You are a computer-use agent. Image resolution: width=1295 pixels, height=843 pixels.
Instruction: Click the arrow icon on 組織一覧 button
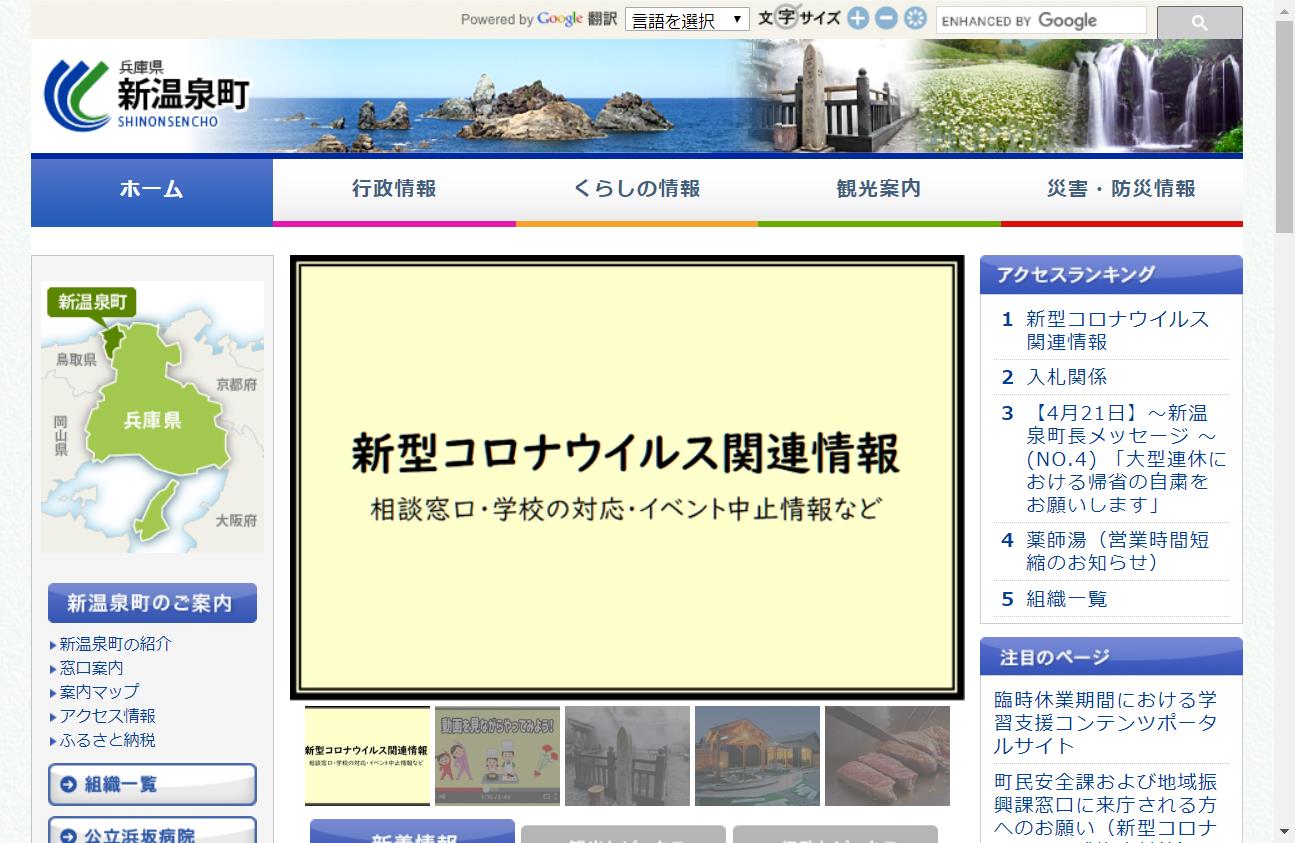pyautogui.click(x=67, y=784)
